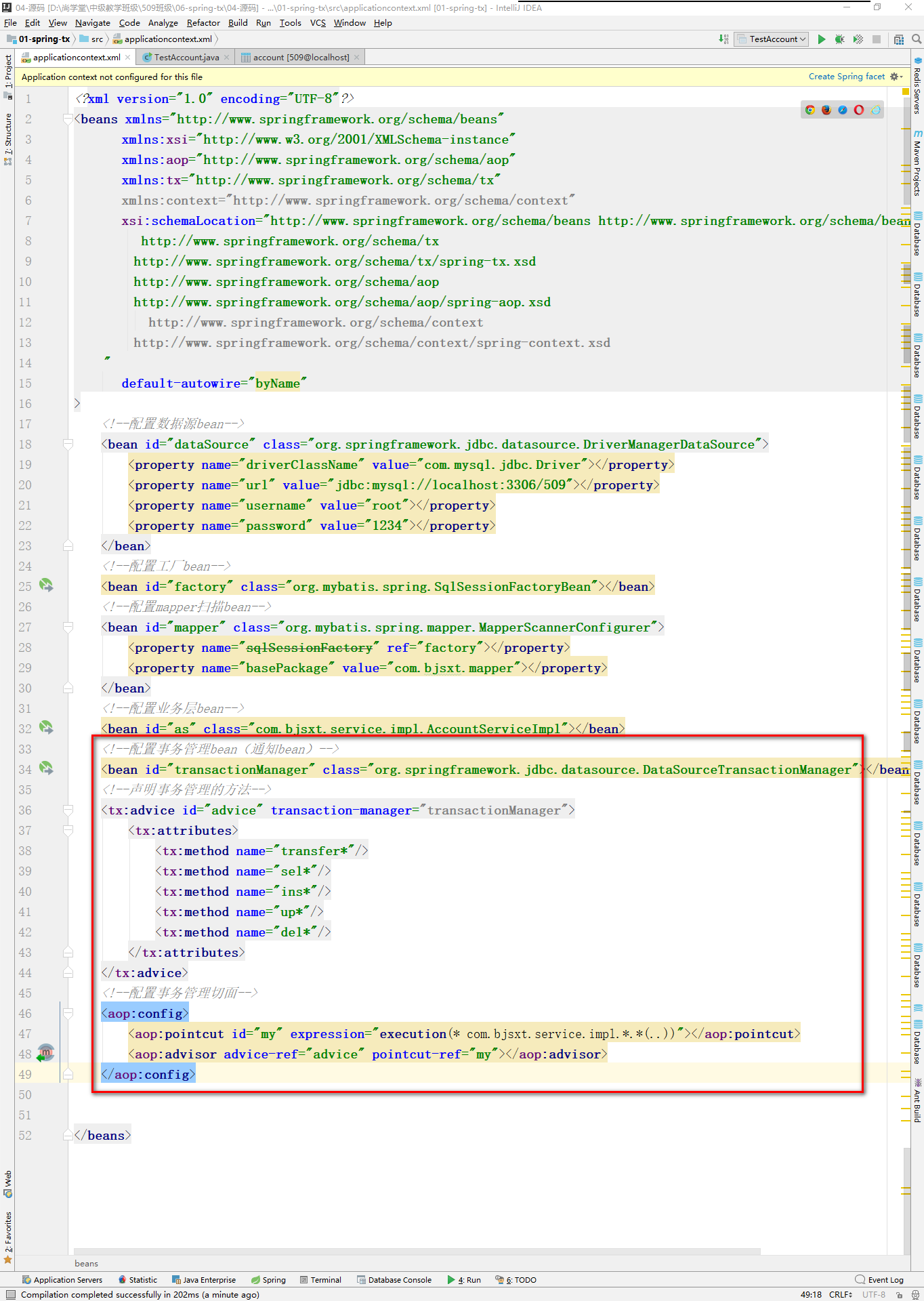Collapse aop:config fold at line 46

(68, 1014)
